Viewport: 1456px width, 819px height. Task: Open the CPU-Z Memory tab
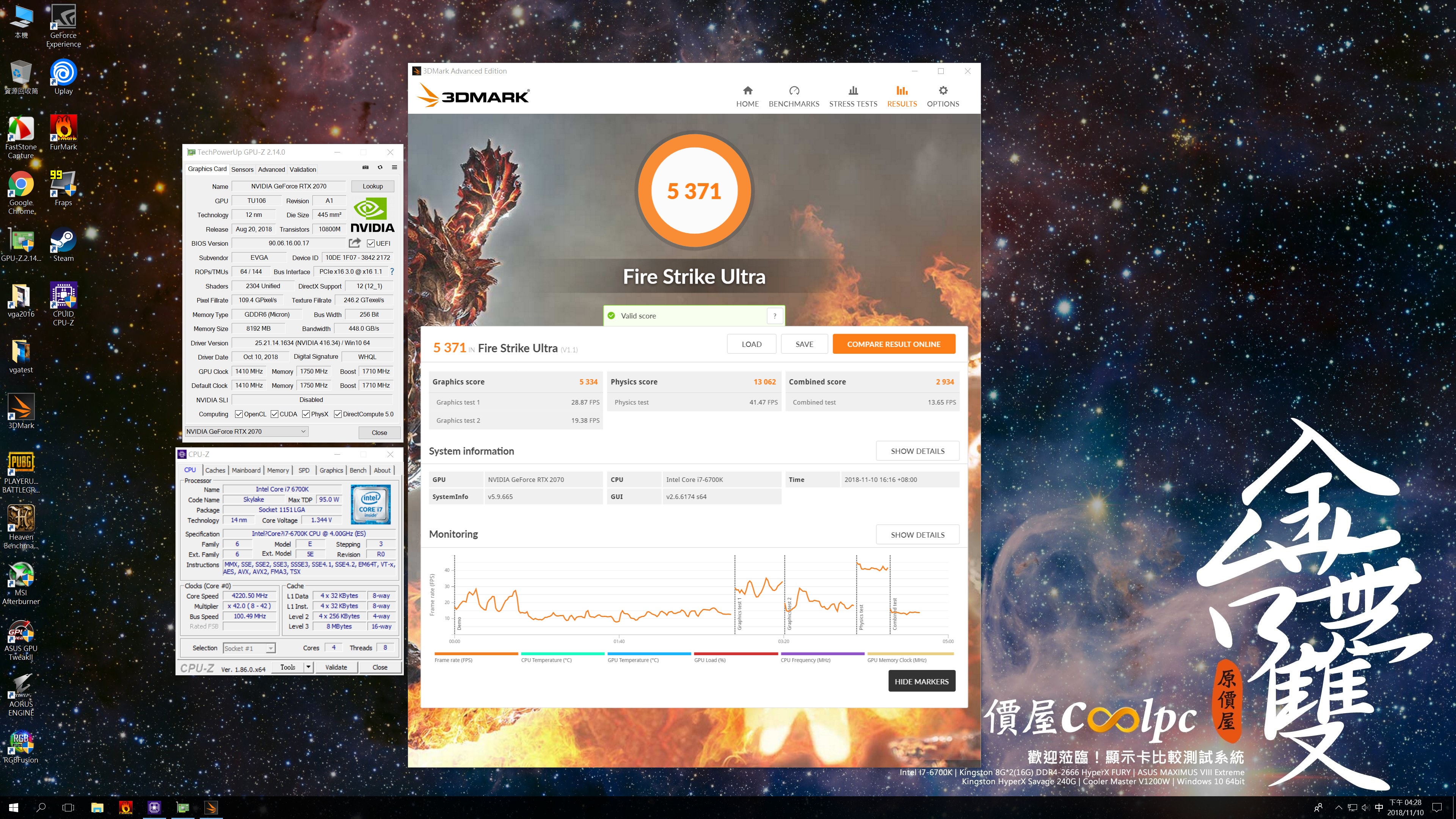pos(278,470)
